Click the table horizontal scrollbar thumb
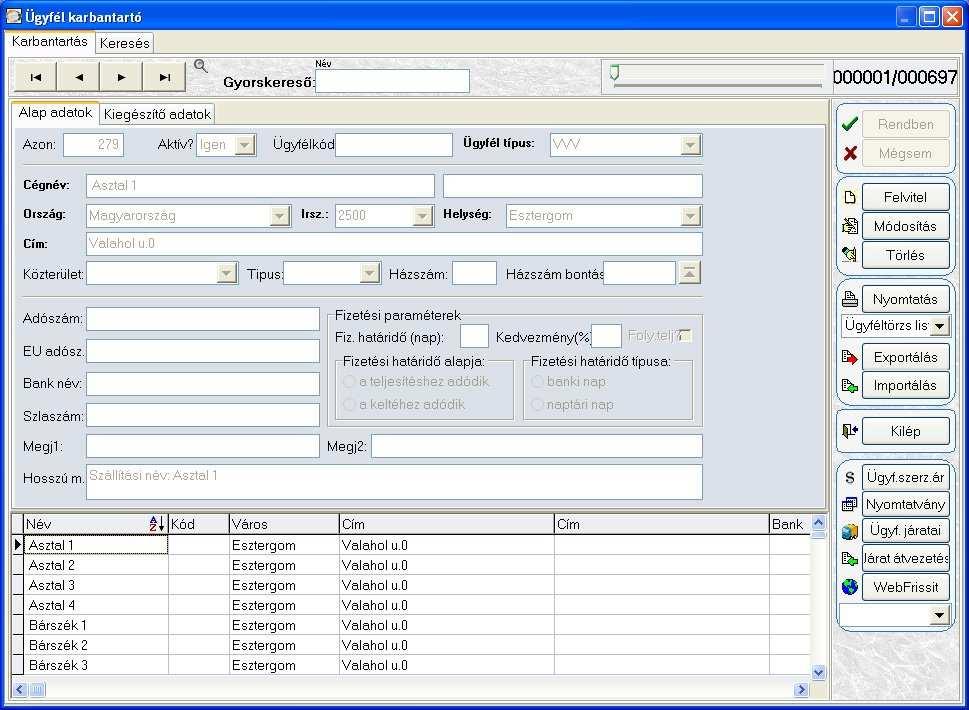 [37, 689]
